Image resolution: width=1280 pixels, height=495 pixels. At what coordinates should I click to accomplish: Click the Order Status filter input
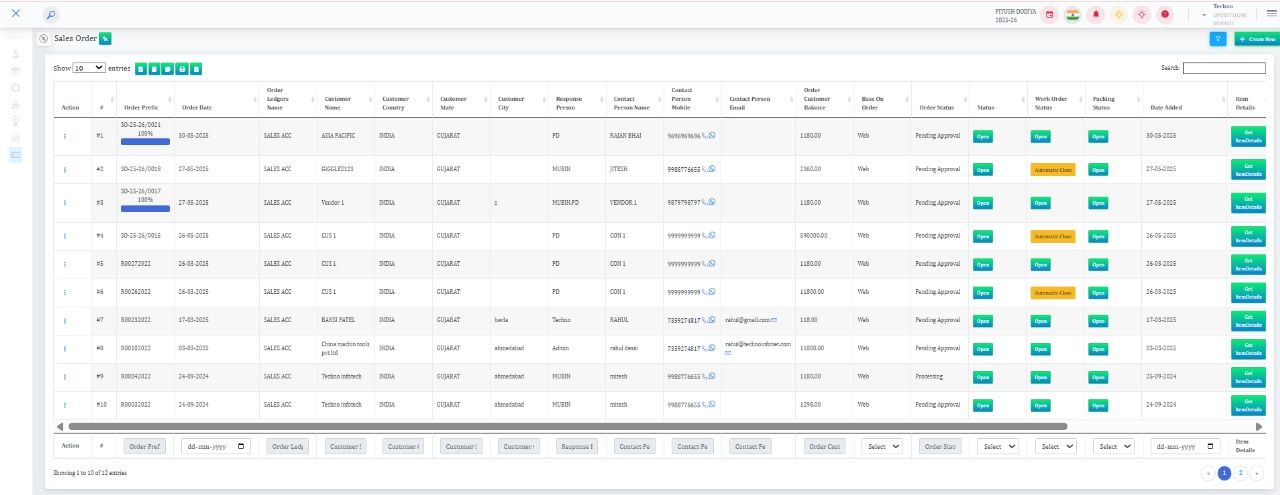coord(940,446)
